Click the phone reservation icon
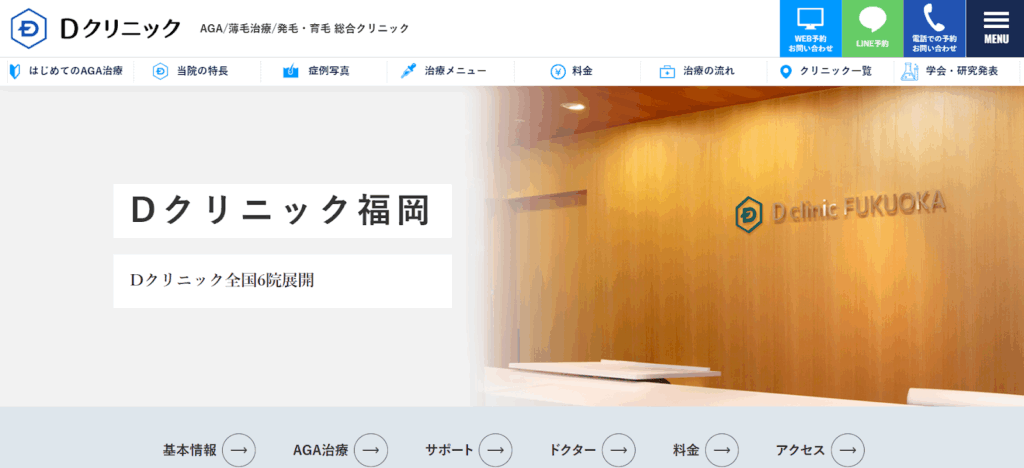This screenshot has width=1024, height=468. click(934, 18)
